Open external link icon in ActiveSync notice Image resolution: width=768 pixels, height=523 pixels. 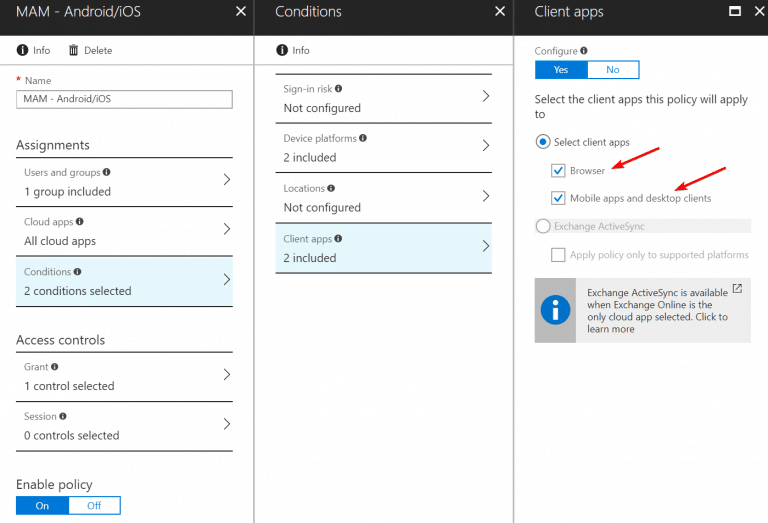coord(737,289)
